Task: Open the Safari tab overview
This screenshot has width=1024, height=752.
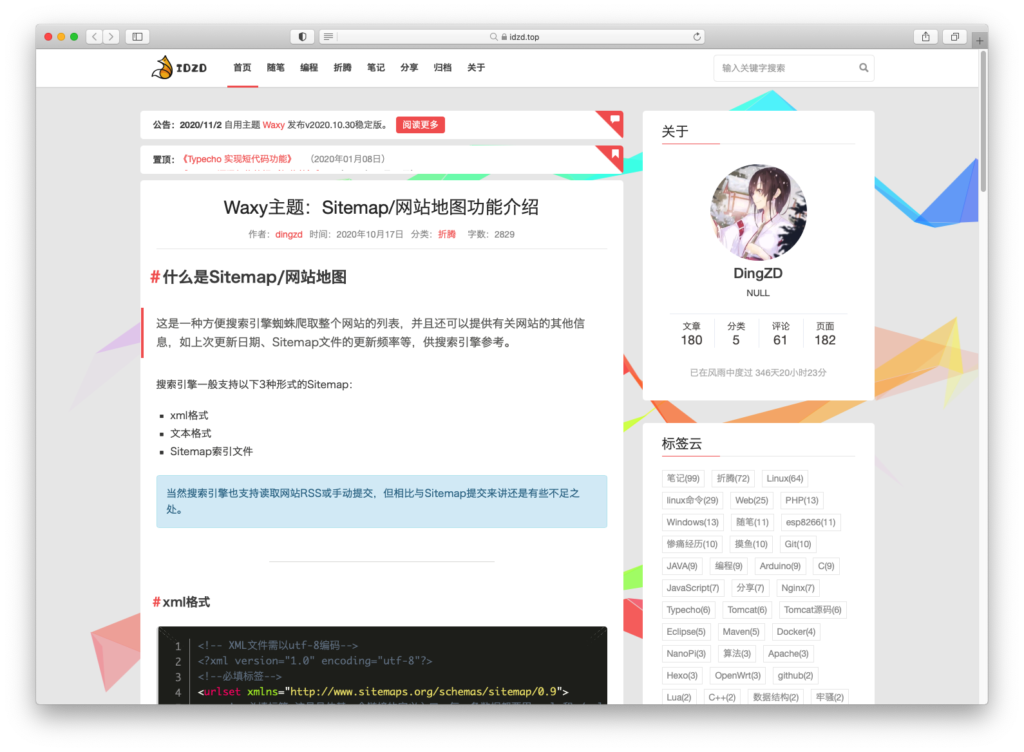Action: coord(954,37)
